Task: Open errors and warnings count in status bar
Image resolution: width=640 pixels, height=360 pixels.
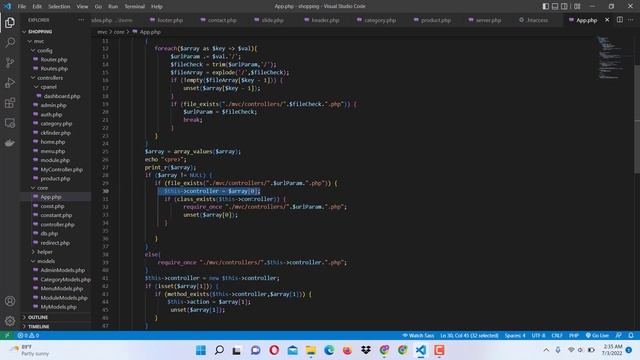Action: point(28,335)
